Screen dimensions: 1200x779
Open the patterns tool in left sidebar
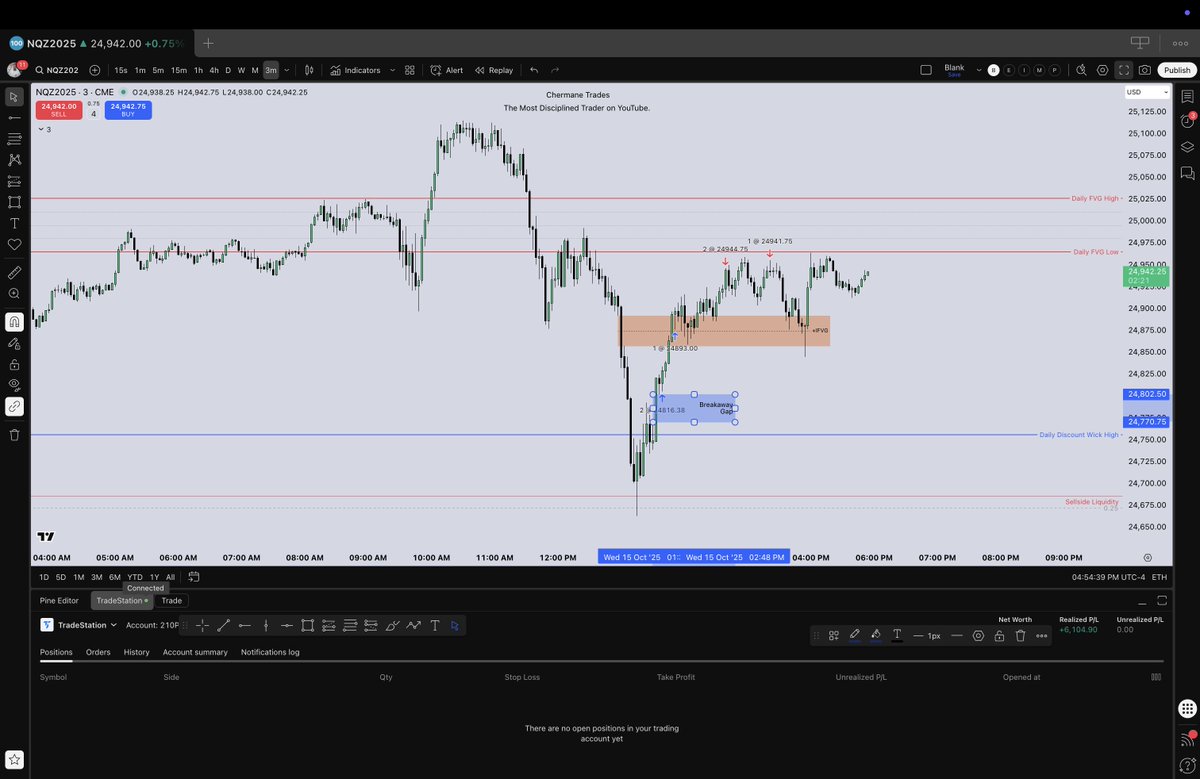pyautogui.click(x=14, y=160)
